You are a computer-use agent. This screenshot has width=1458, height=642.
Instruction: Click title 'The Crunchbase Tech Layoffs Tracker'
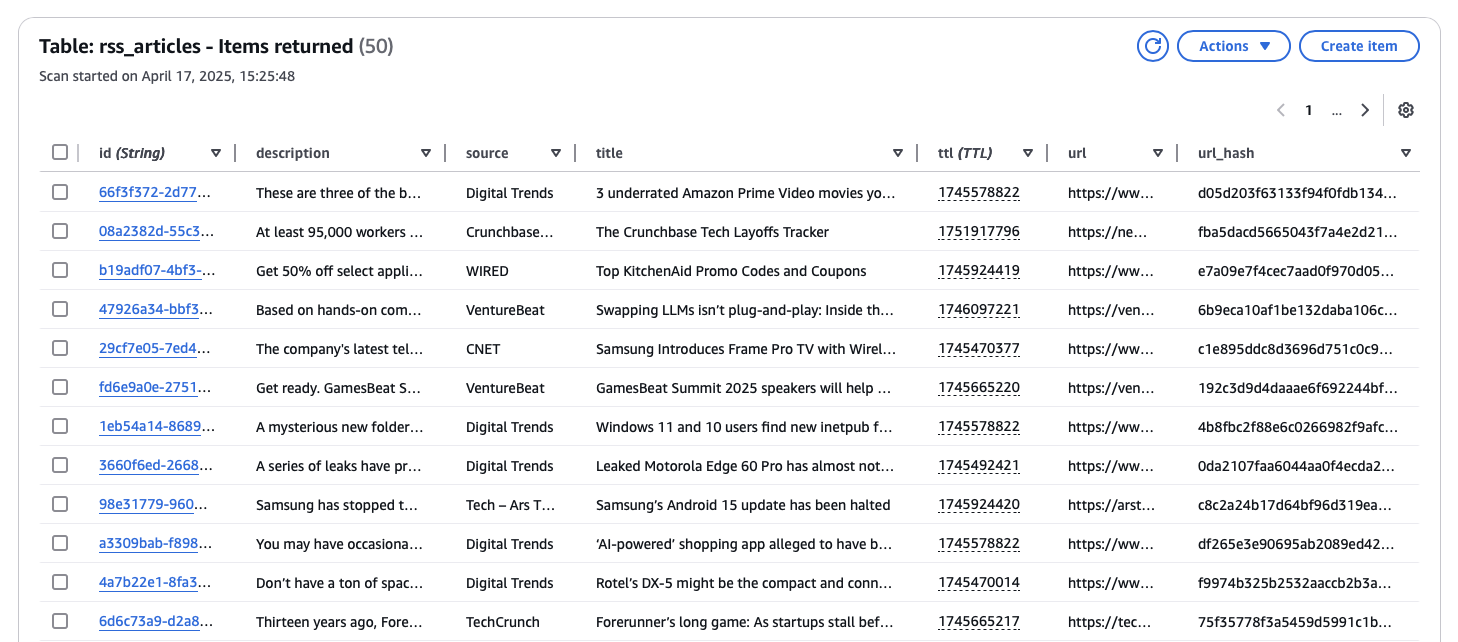pyautogui.click(x=712, y=232)
